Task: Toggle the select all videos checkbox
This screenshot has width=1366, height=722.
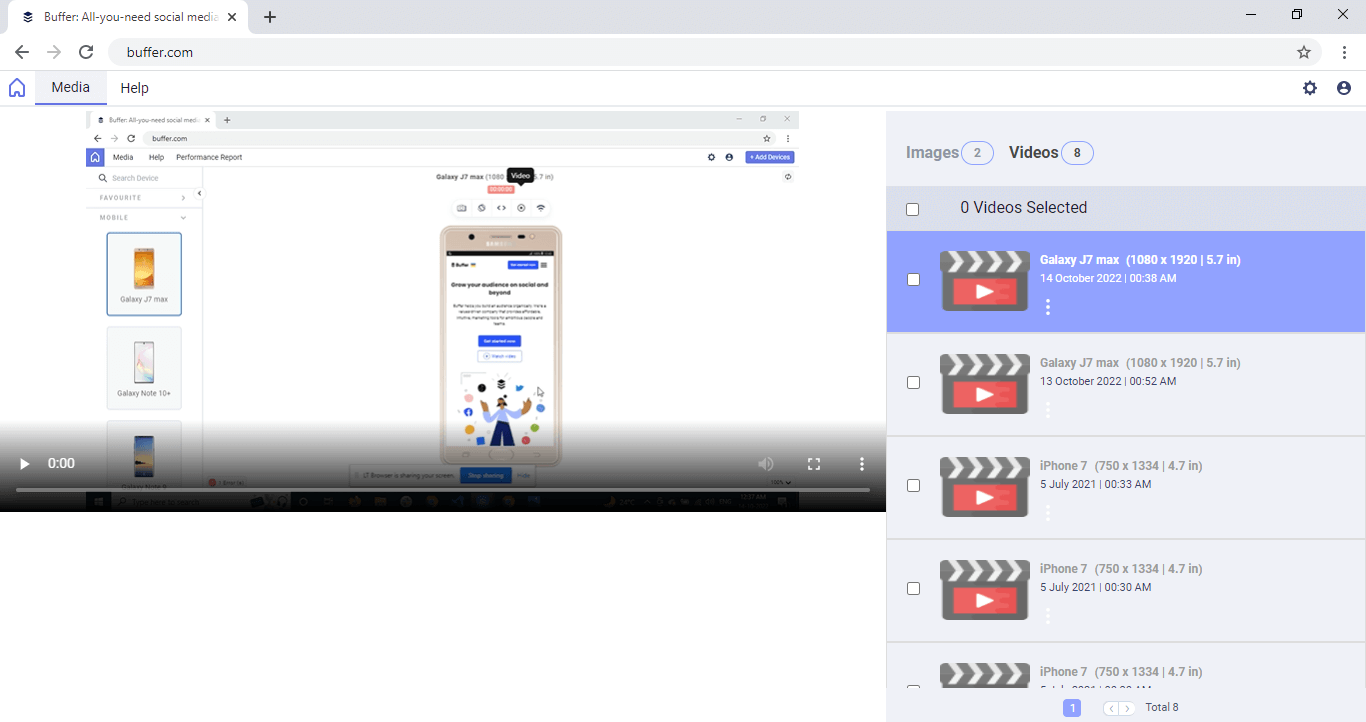Action: (x=912, y=209)
